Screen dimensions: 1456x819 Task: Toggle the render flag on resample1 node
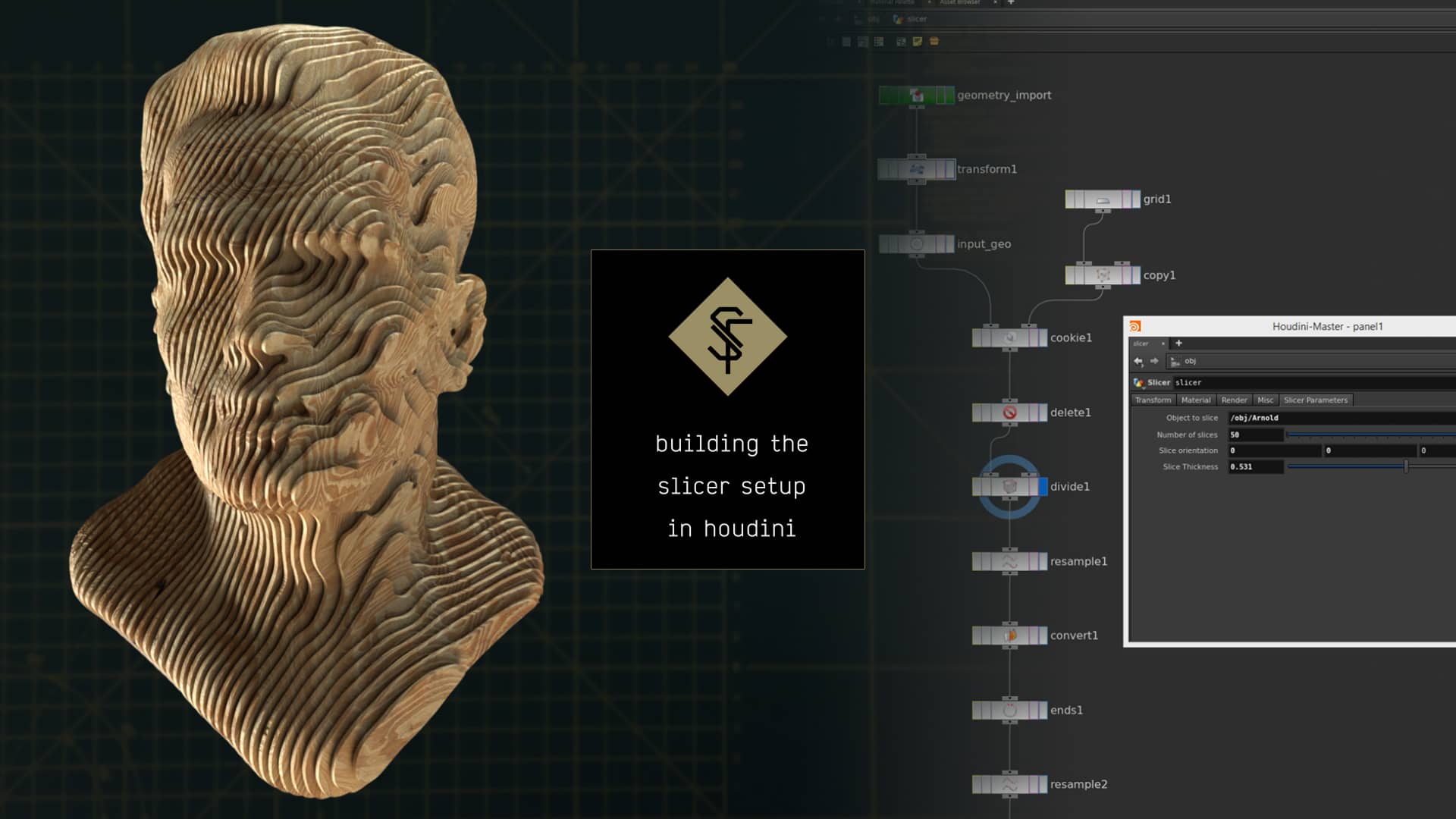click(x=1033, y=561)
